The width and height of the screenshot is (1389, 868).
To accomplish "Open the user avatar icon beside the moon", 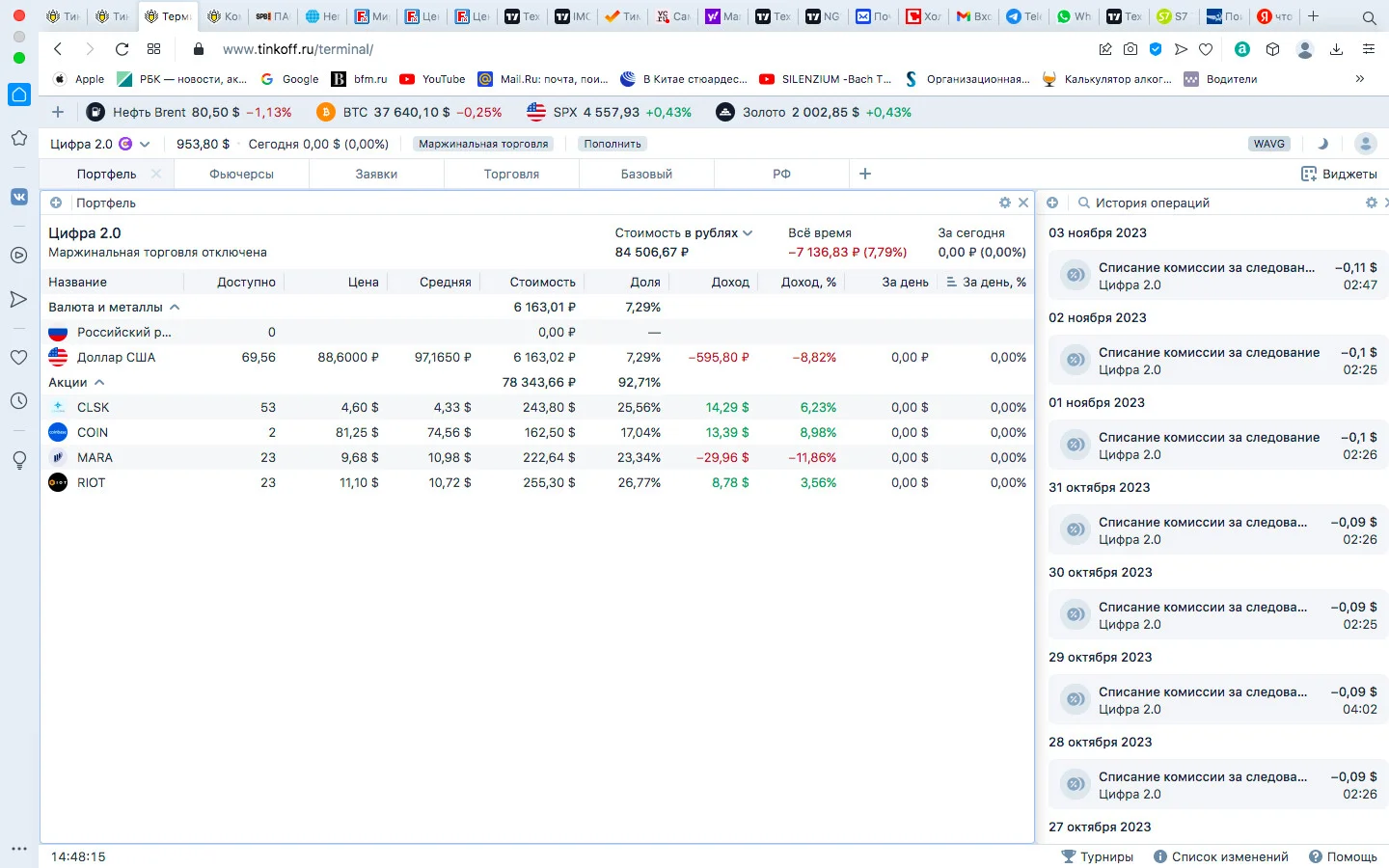I will [1366, 144].
